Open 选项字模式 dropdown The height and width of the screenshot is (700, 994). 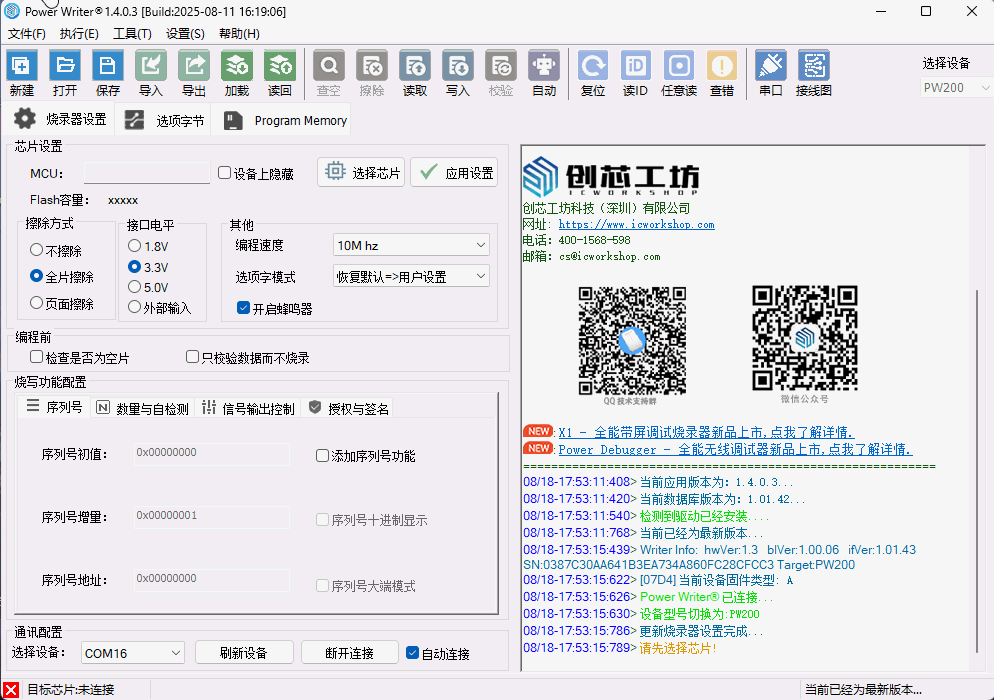(x=411, y=276)
